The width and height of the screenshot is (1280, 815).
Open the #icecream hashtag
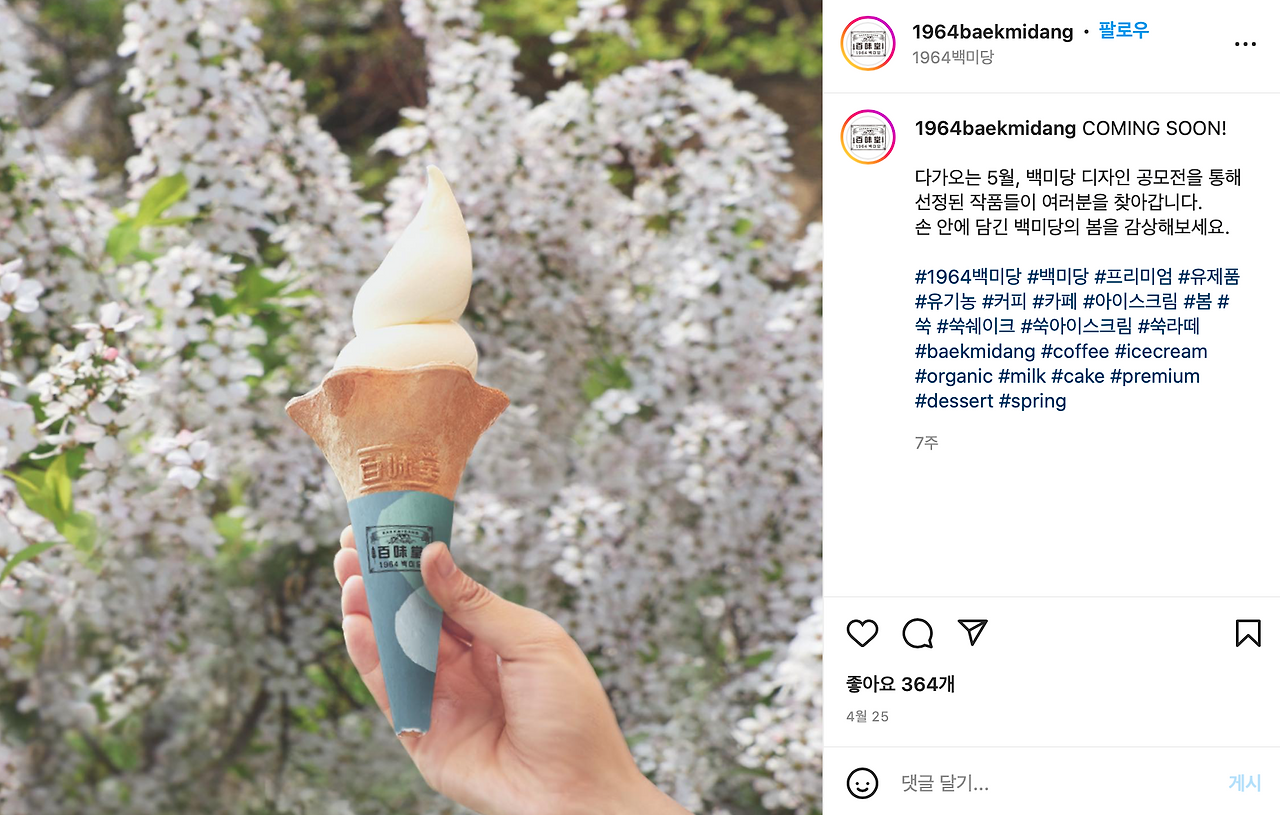tap(1161, 351)
